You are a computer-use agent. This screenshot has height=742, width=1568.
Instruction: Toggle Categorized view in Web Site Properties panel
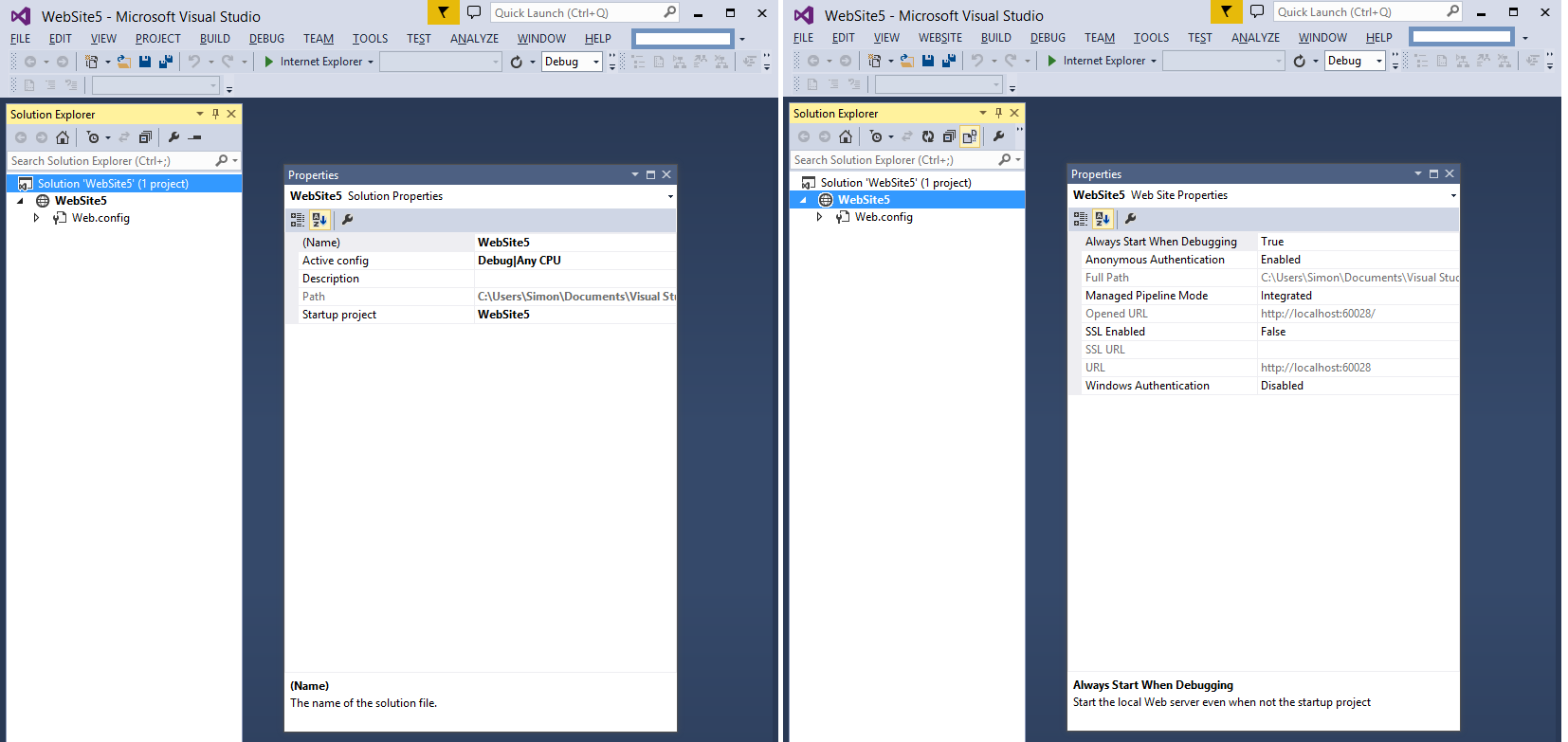[1081, 219]
